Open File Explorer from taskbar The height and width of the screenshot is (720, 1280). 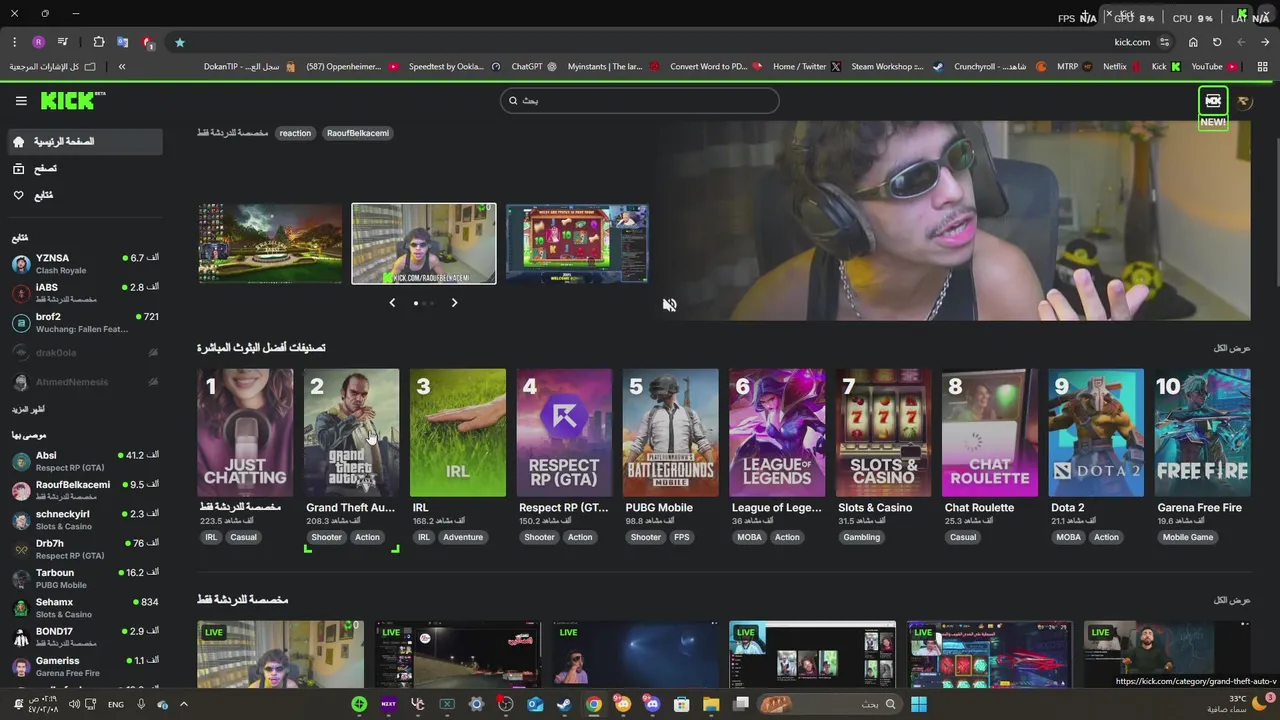(711, 704)
